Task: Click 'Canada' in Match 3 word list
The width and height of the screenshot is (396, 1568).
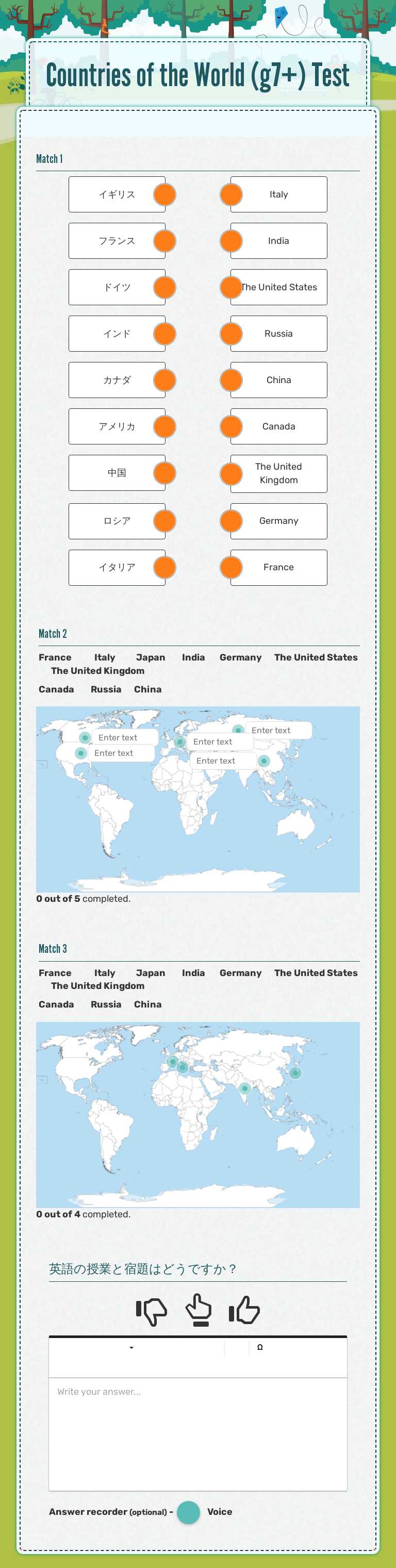Action: point(56,1005)
